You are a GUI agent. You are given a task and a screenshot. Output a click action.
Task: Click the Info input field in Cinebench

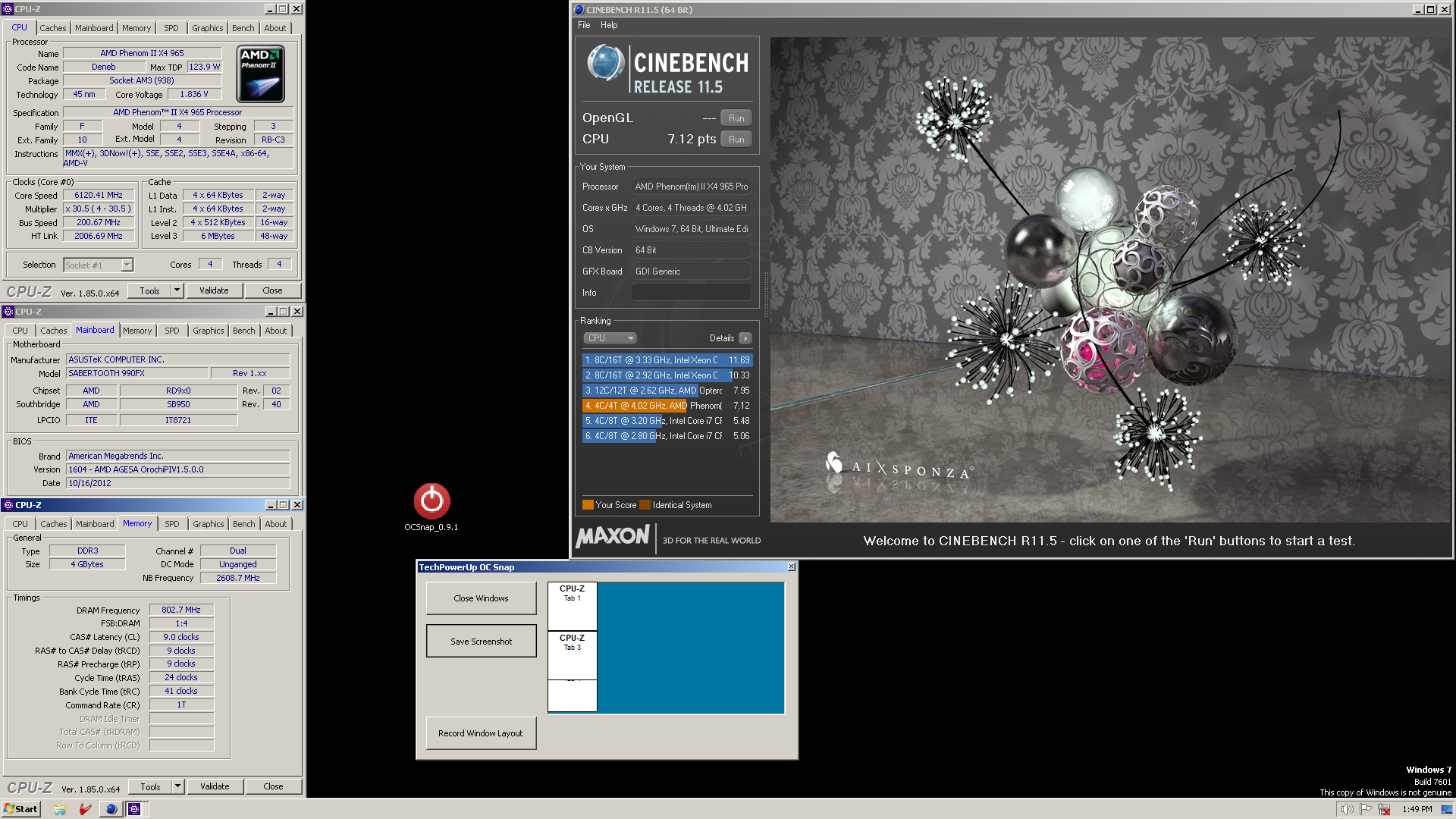pyautogui.click(x=692, y=293)
